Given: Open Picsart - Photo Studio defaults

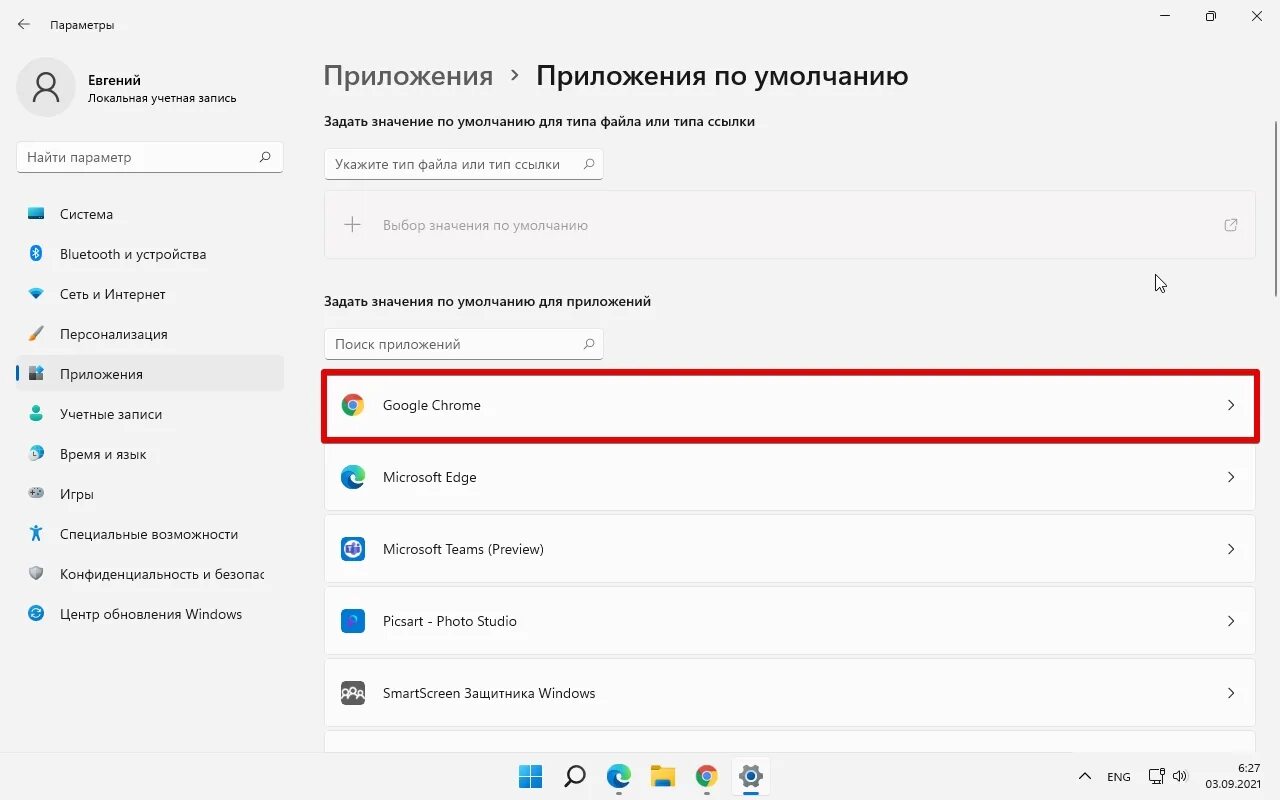Looking at the screenshot, I should pyautogui.click(x=790, y=621).
